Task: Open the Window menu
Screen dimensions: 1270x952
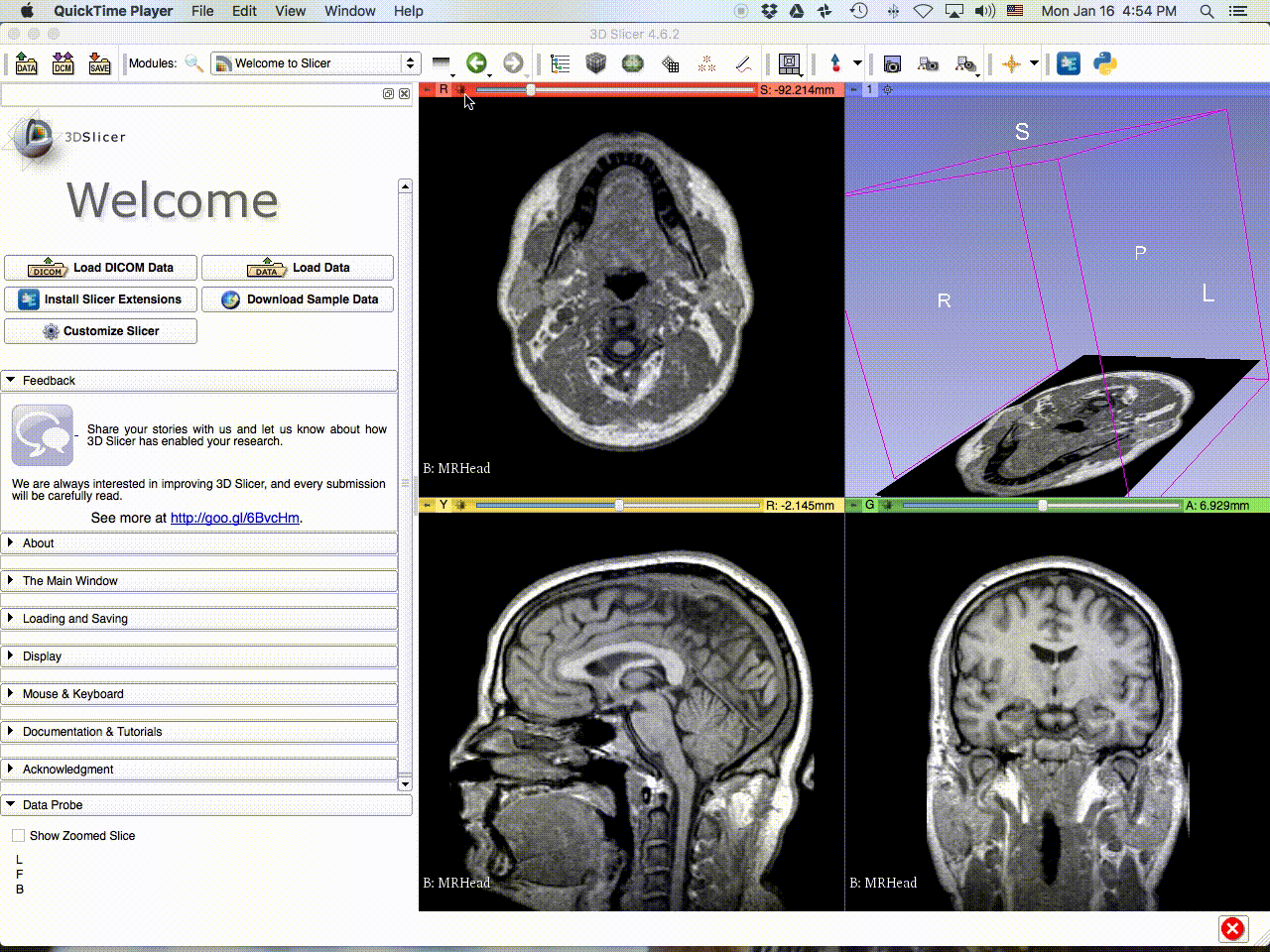Action: pos(349,11)
